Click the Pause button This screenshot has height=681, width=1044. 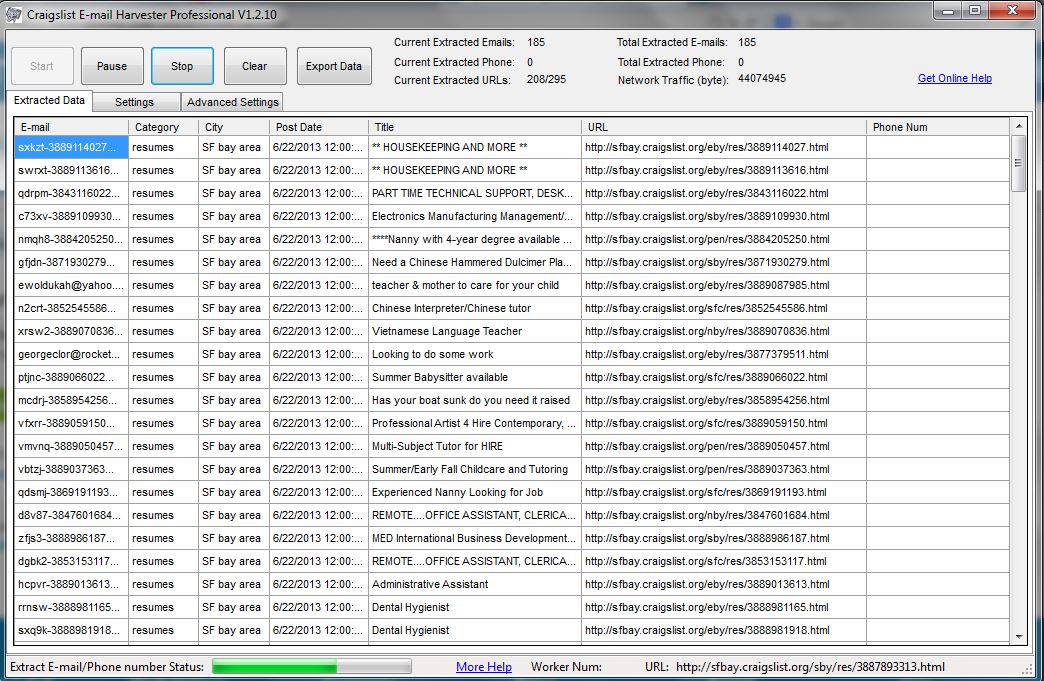pos(112,66)
